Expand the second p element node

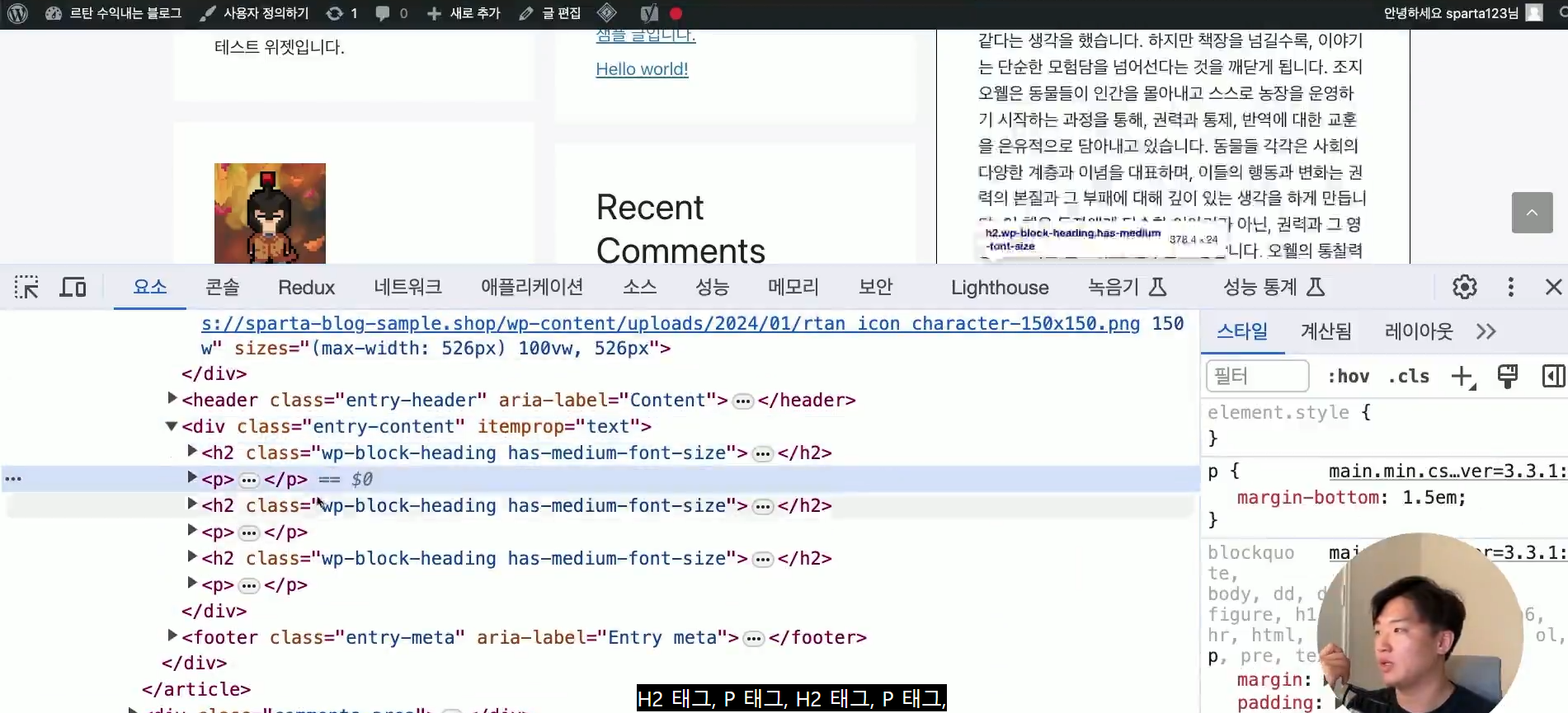(x=191, y=530)
